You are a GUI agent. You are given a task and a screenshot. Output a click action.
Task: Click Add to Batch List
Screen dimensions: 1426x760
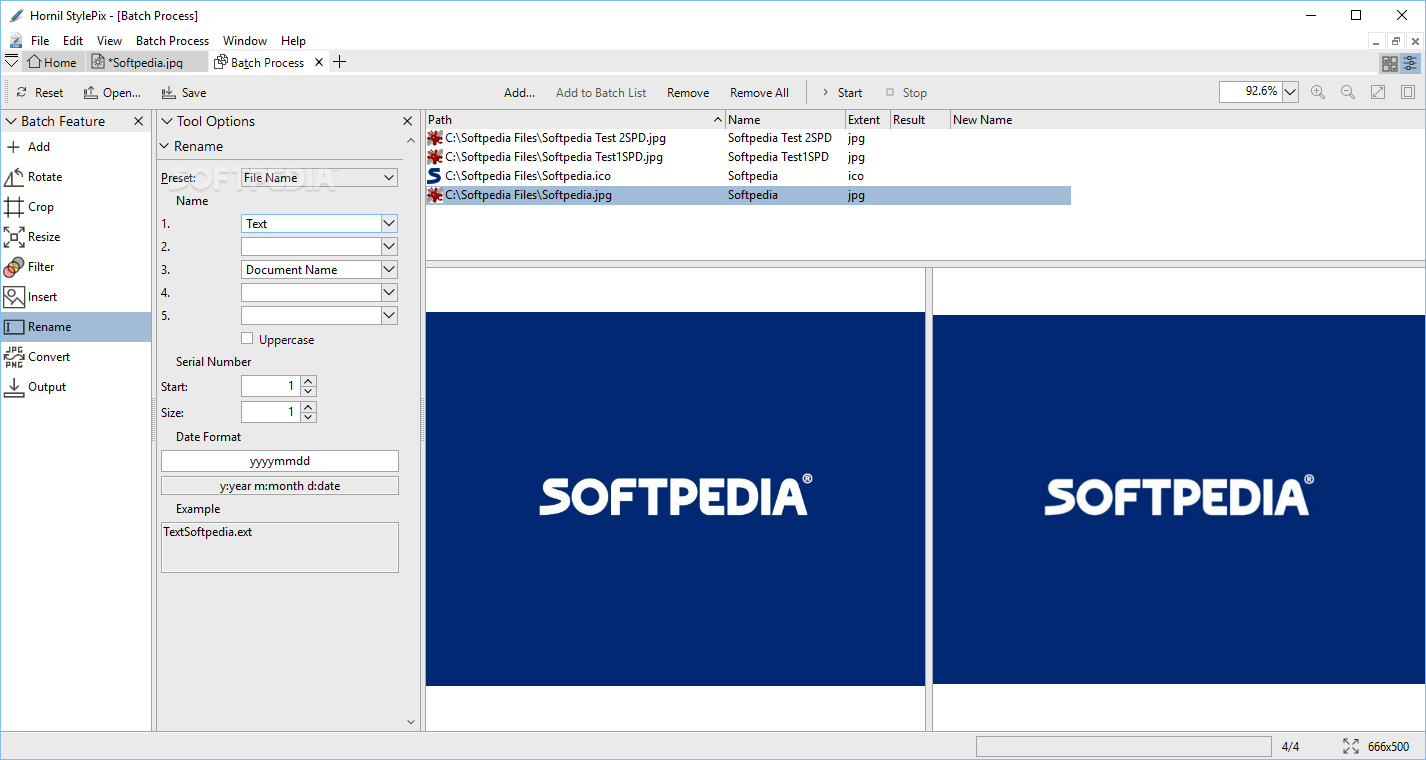point(601,93)
